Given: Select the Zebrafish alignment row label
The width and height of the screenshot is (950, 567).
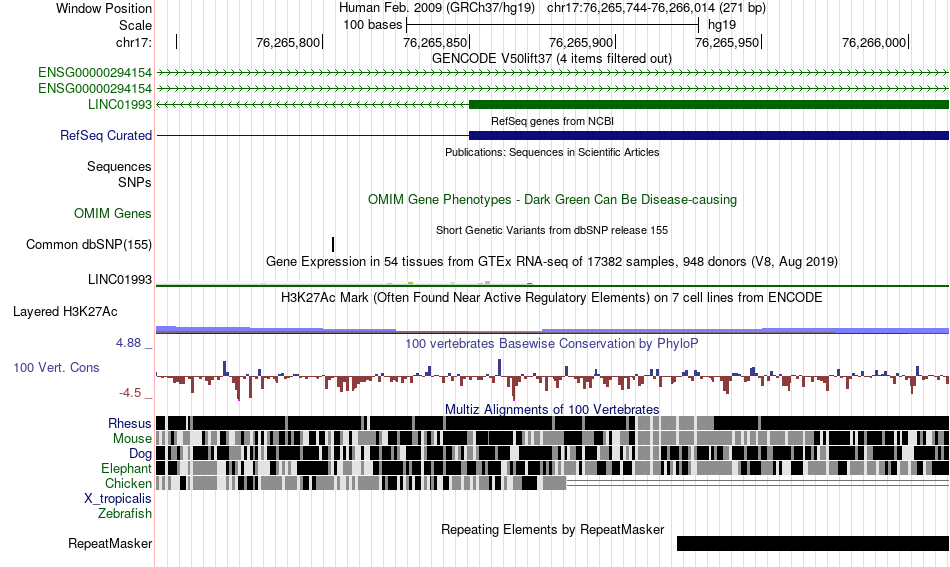Looking at the screenshot, I should click(x=125, y=513).
